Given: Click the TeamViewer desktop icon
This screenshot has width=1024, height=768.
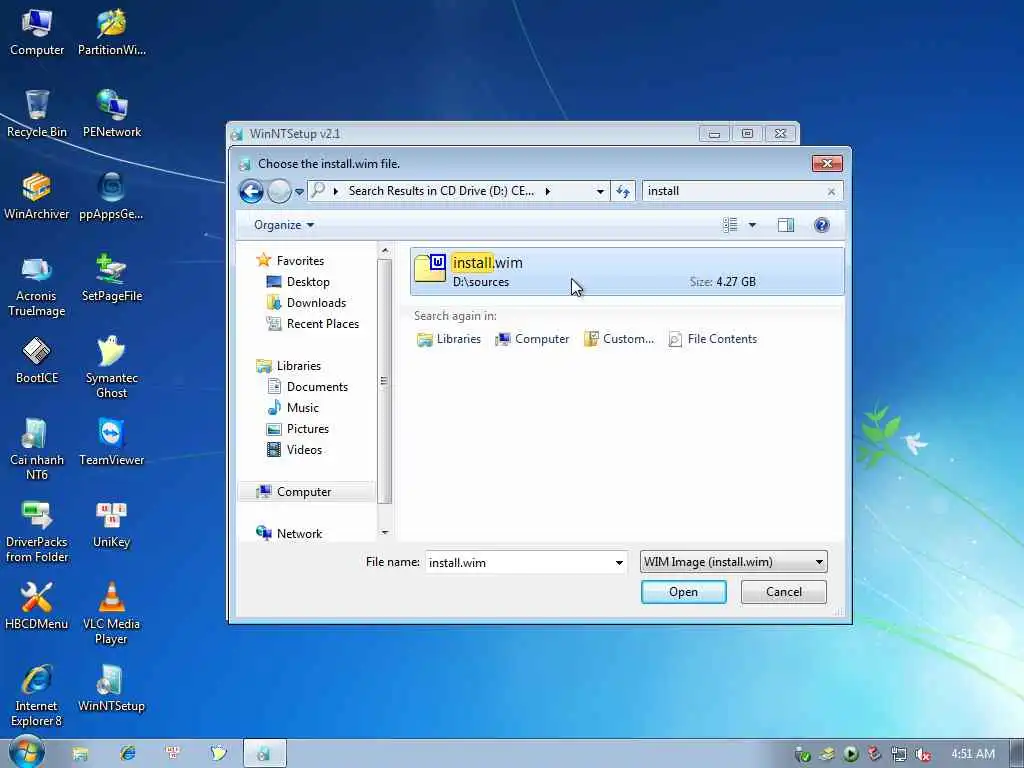Looking at the screenshot, I should [x=112, y=443].
